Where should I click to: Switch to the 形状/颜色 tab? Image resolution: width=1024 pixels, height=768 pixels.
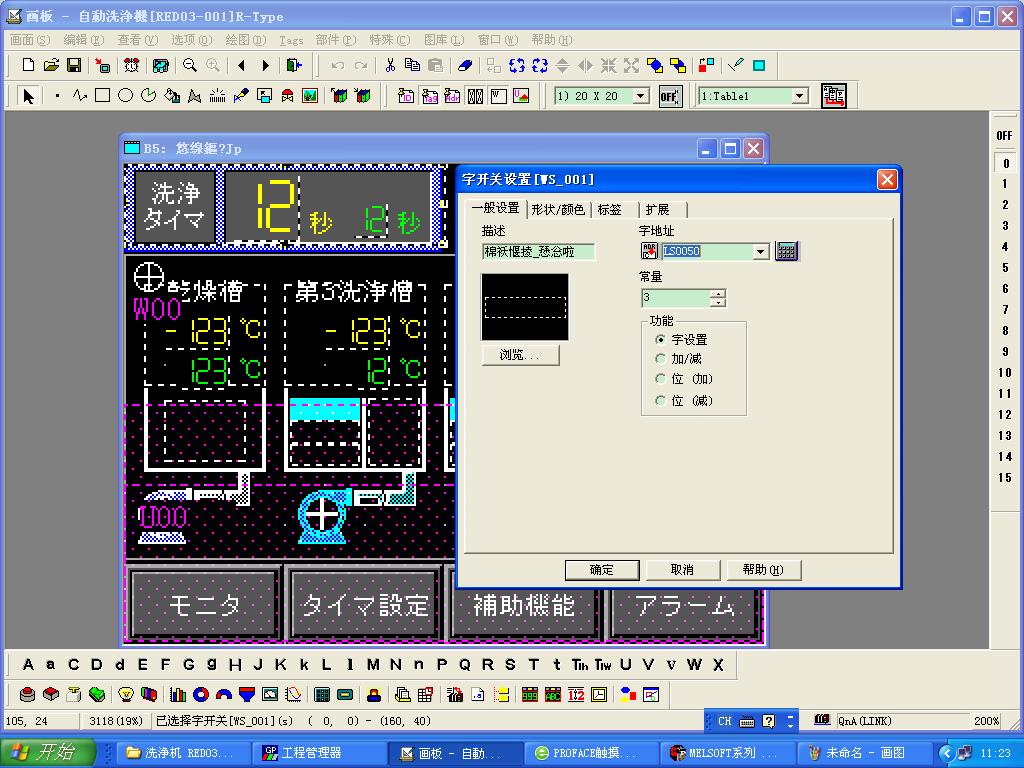(557, 210)
